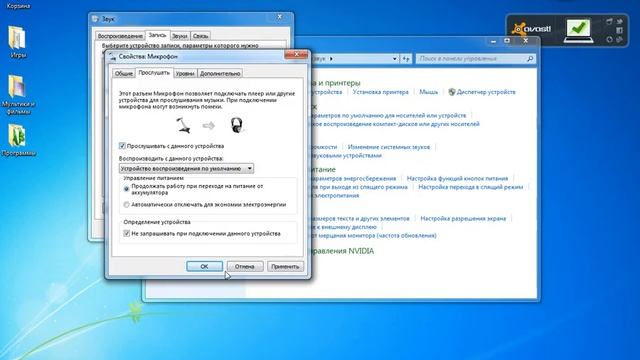Close the Свойства: Микрофон dialog

click(296, 54)
